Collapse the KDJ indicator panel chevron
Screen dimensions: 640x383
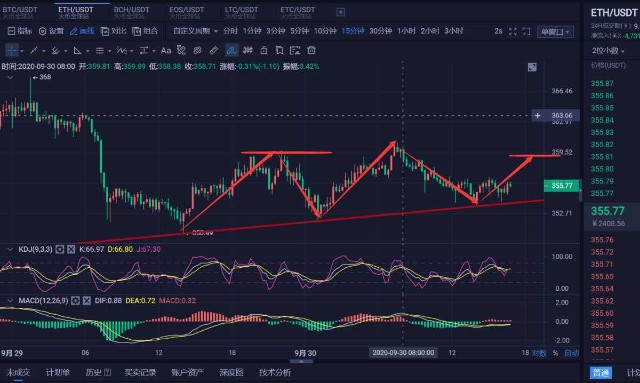pyautogui.click(x=10, y=249)
